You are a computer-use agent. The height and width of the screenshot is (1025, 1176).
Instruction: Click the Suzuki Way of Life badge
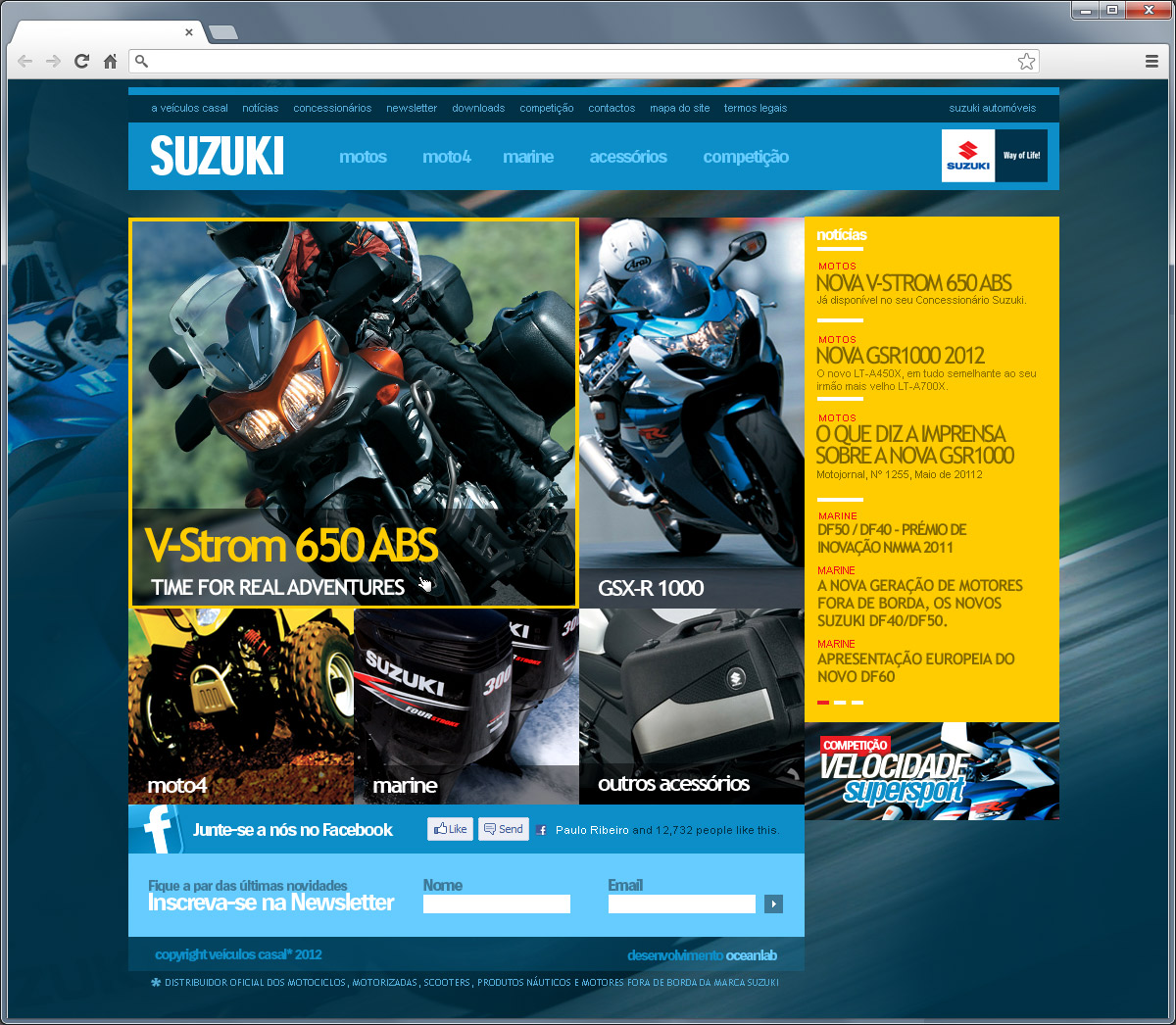[994, 155]
